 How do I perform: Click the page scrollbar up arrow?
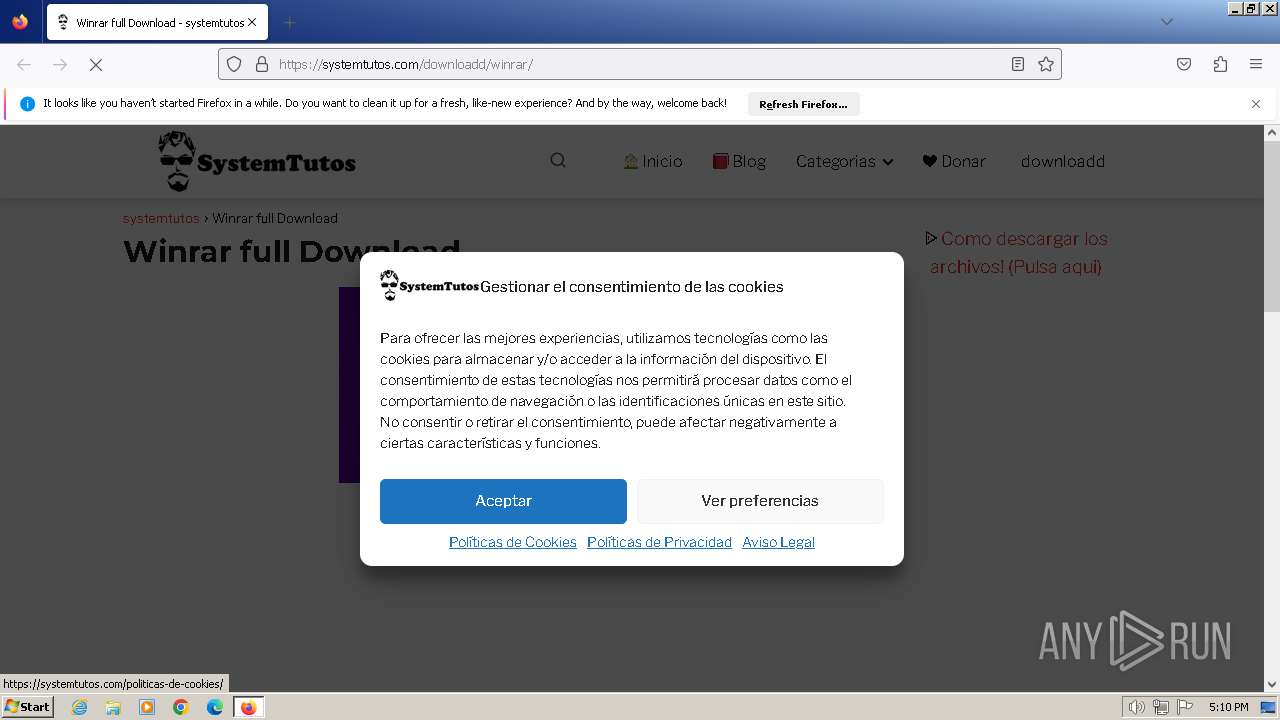click(1272, 133)
